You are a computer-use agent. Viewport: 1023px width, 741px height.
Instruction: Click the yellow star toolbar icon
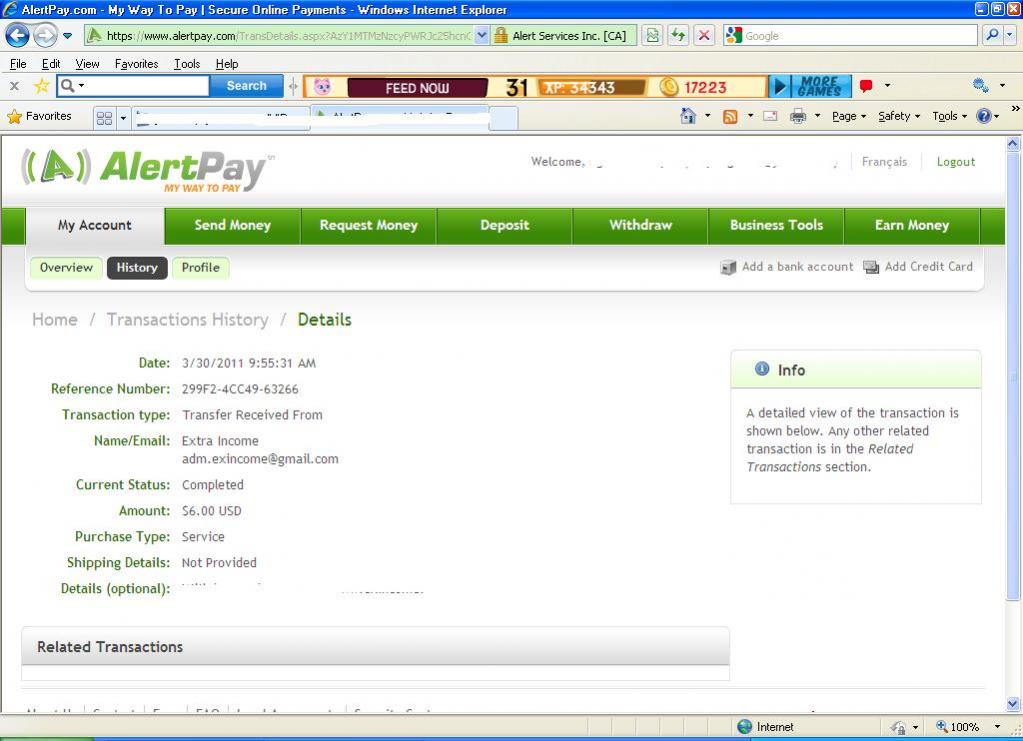pyautogui.click(x=42, y=85)
